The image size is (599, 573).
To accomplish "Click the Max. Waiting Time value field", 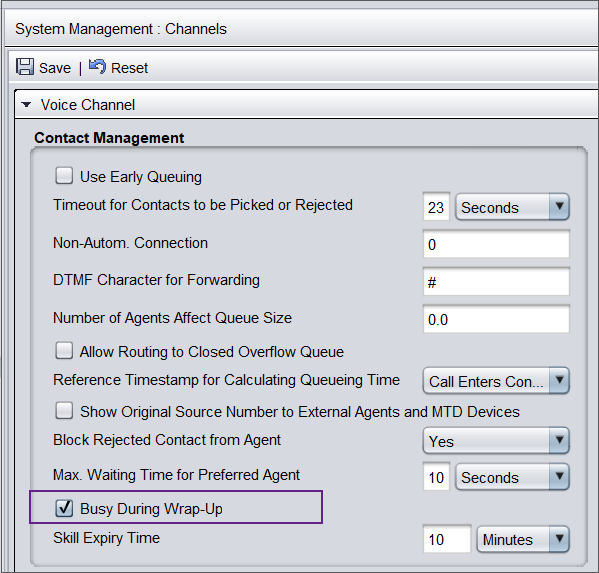I will click(436, 477).
